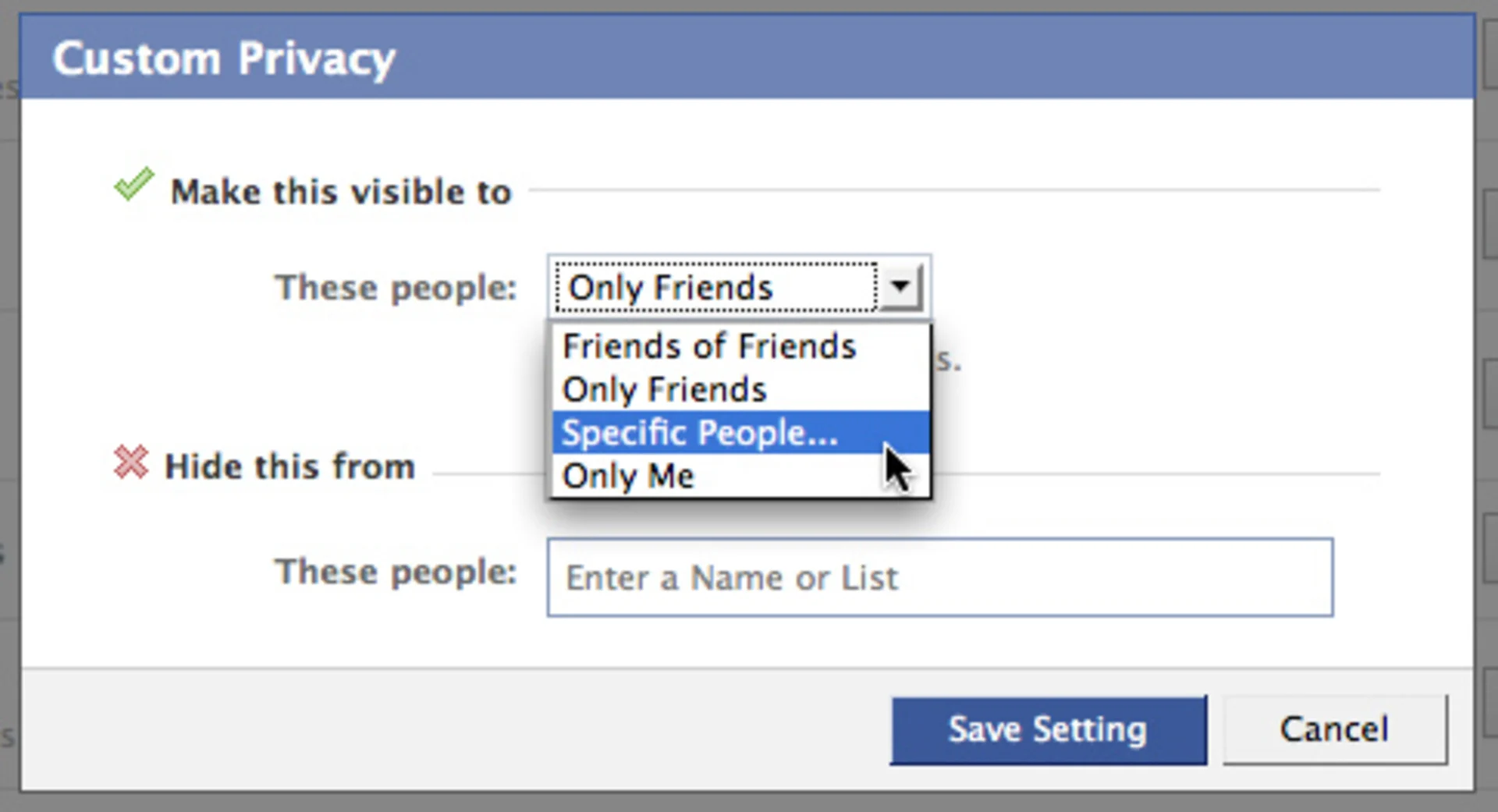Viewport: 1498px width, 812px height.
Task: Pick Only Friends in the open list
Action: [664, 389]
